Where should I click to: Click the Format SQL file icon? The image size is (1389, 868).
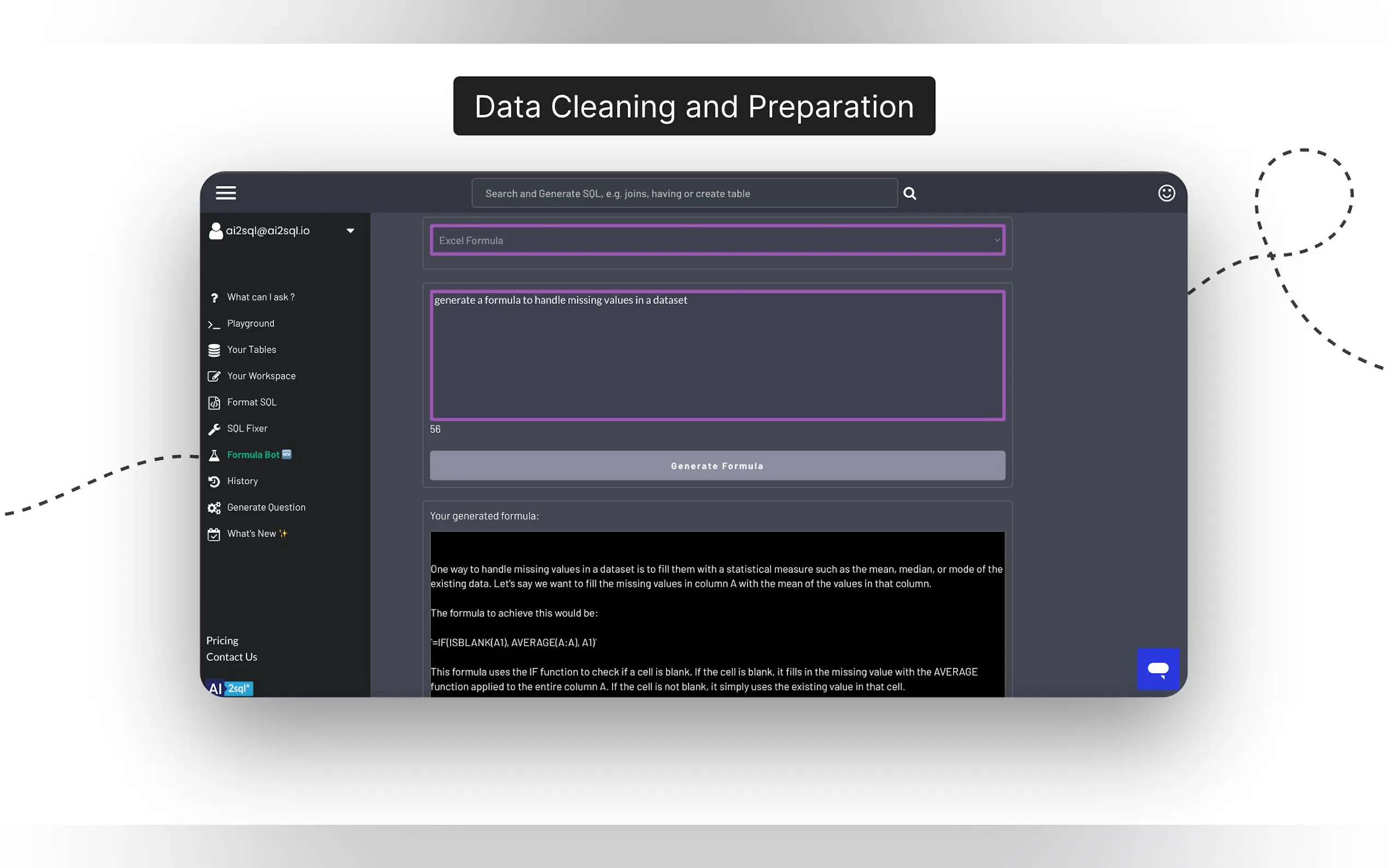[x=214, y=403]
